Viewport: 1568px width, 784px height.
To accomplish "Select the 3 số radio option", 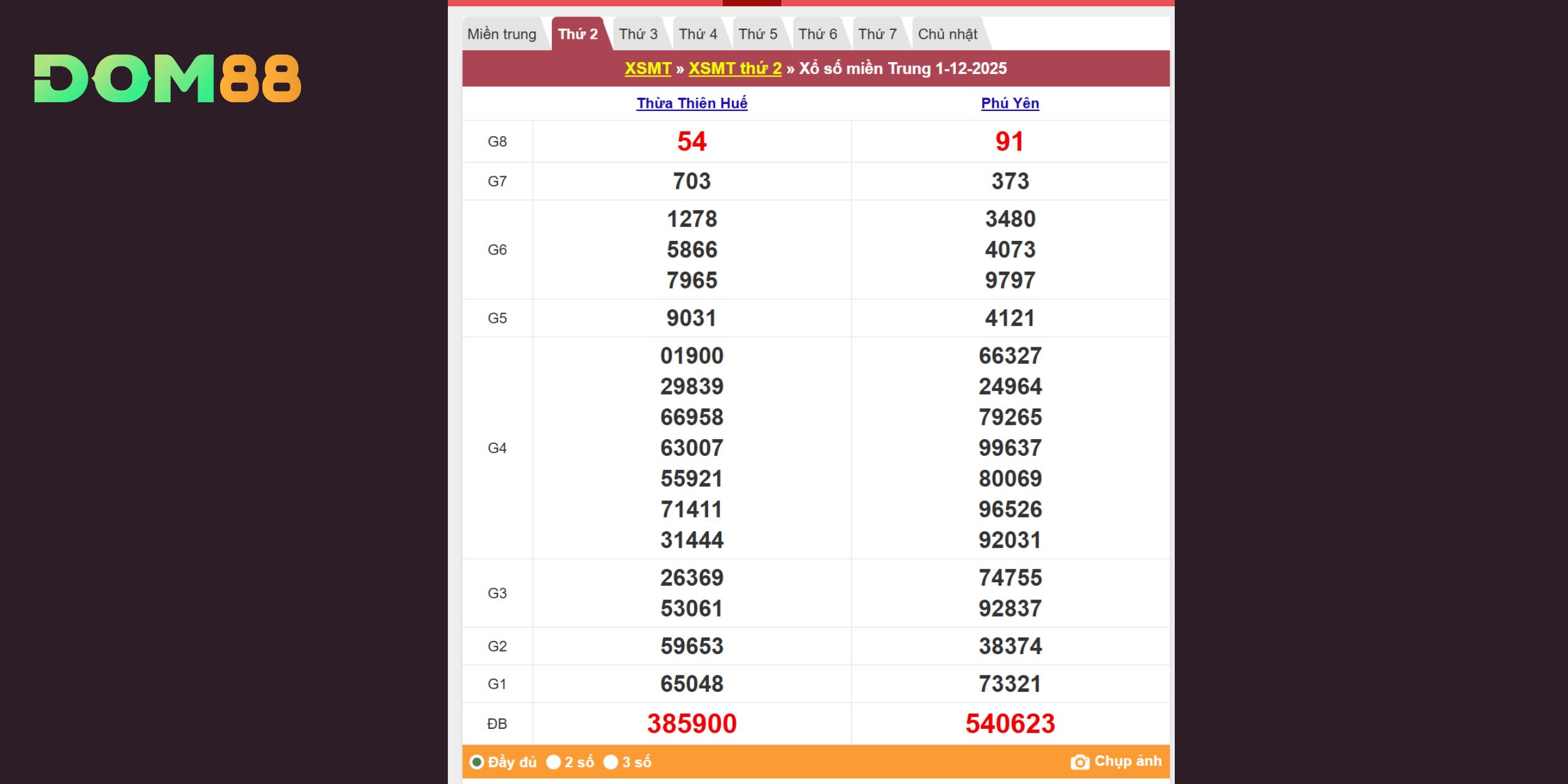I will pos(610,762).
